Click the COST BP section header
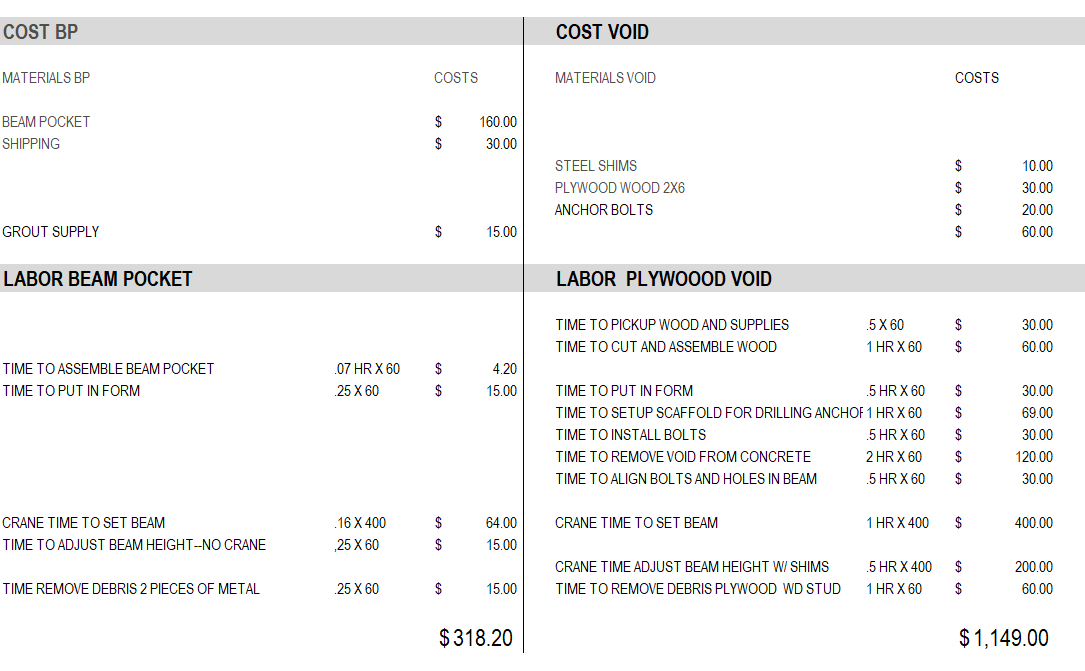This screenshot has height=671, width=1085. click(x=40, y=32)
